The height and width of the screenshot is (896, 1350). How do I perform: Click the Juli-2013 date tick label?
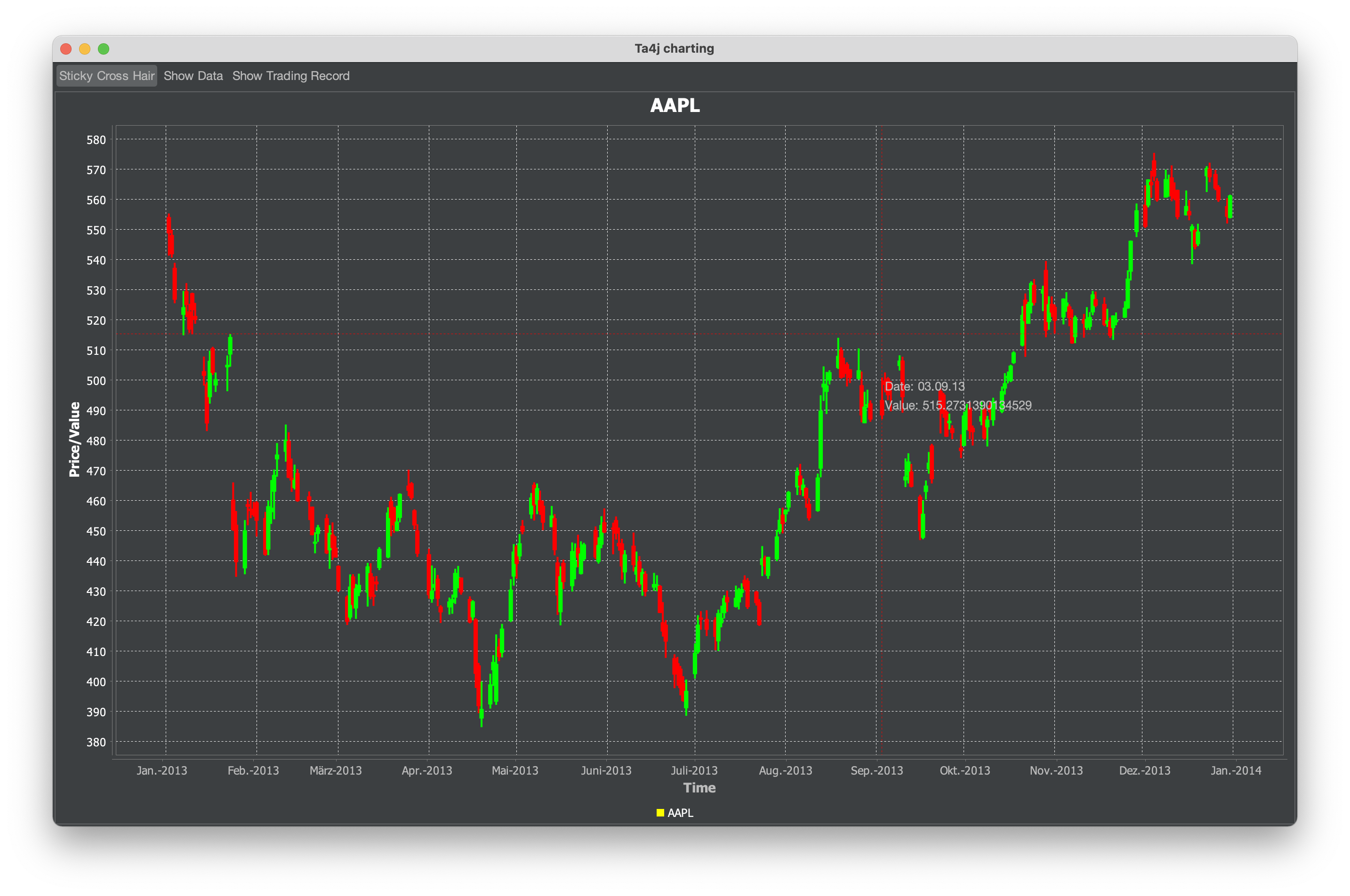694,770
